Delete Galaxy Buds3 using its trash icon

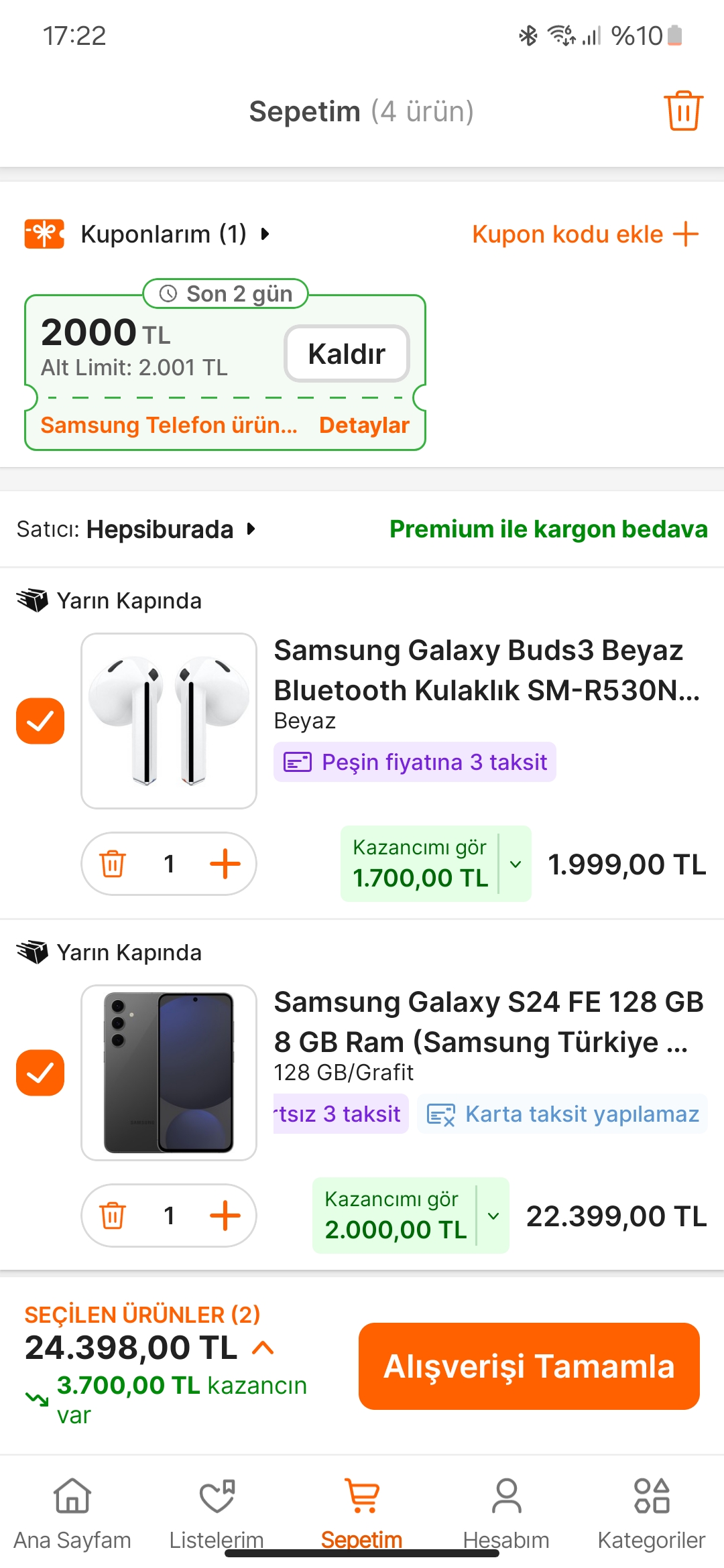point(113,864)
